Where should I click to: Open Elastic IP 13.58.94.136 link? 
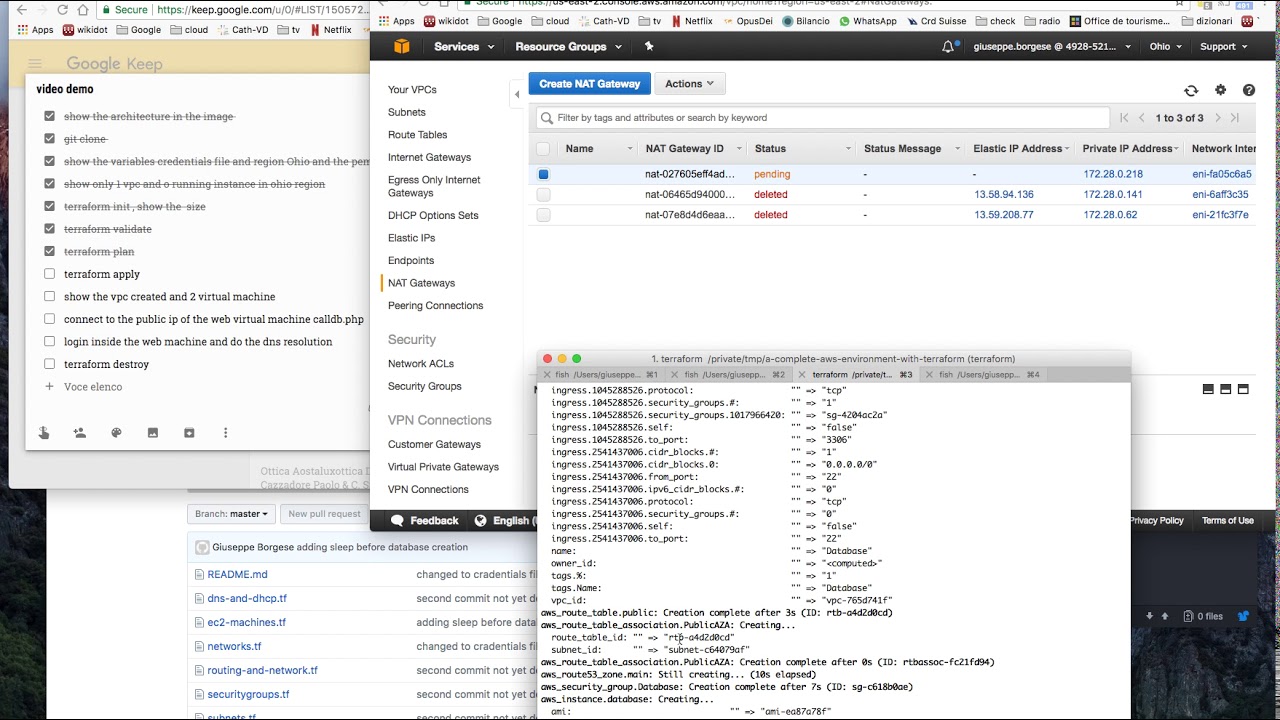point(1004,195)
